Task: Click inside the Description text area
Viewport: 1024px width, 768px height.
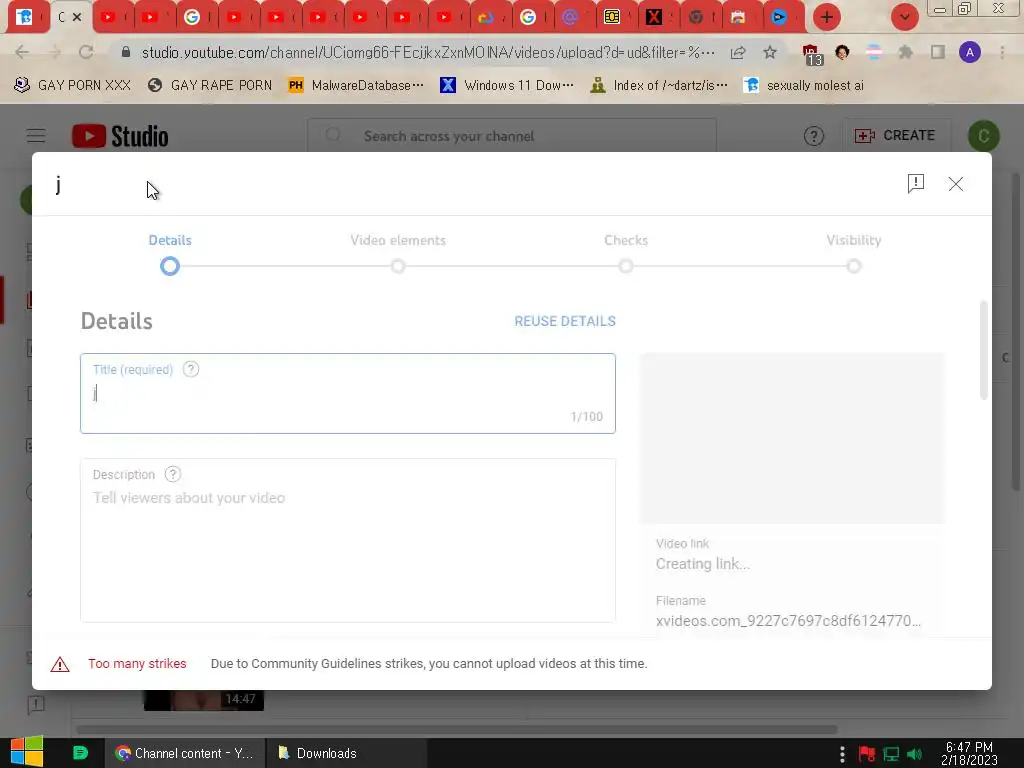Action: [x=347, y=541]
